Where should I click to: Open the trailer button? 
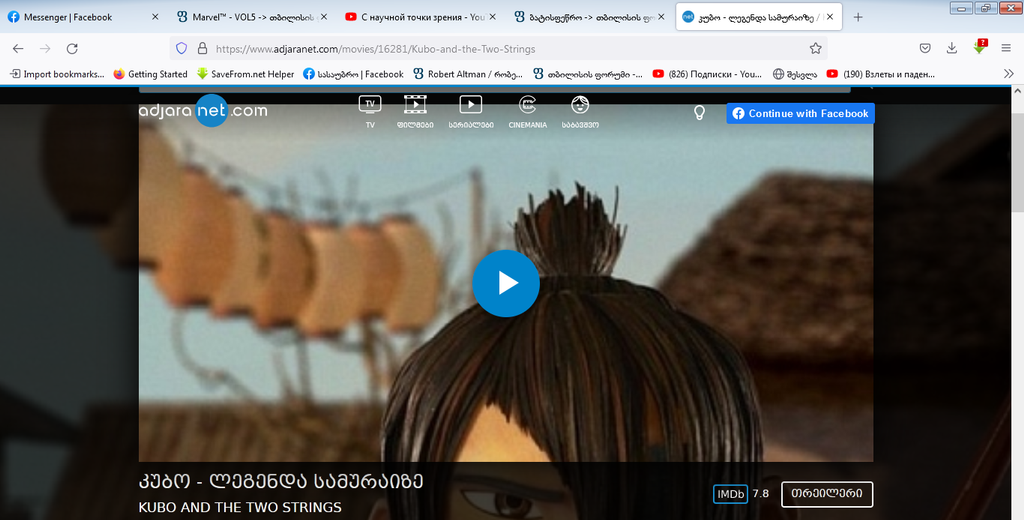(827, 494)
